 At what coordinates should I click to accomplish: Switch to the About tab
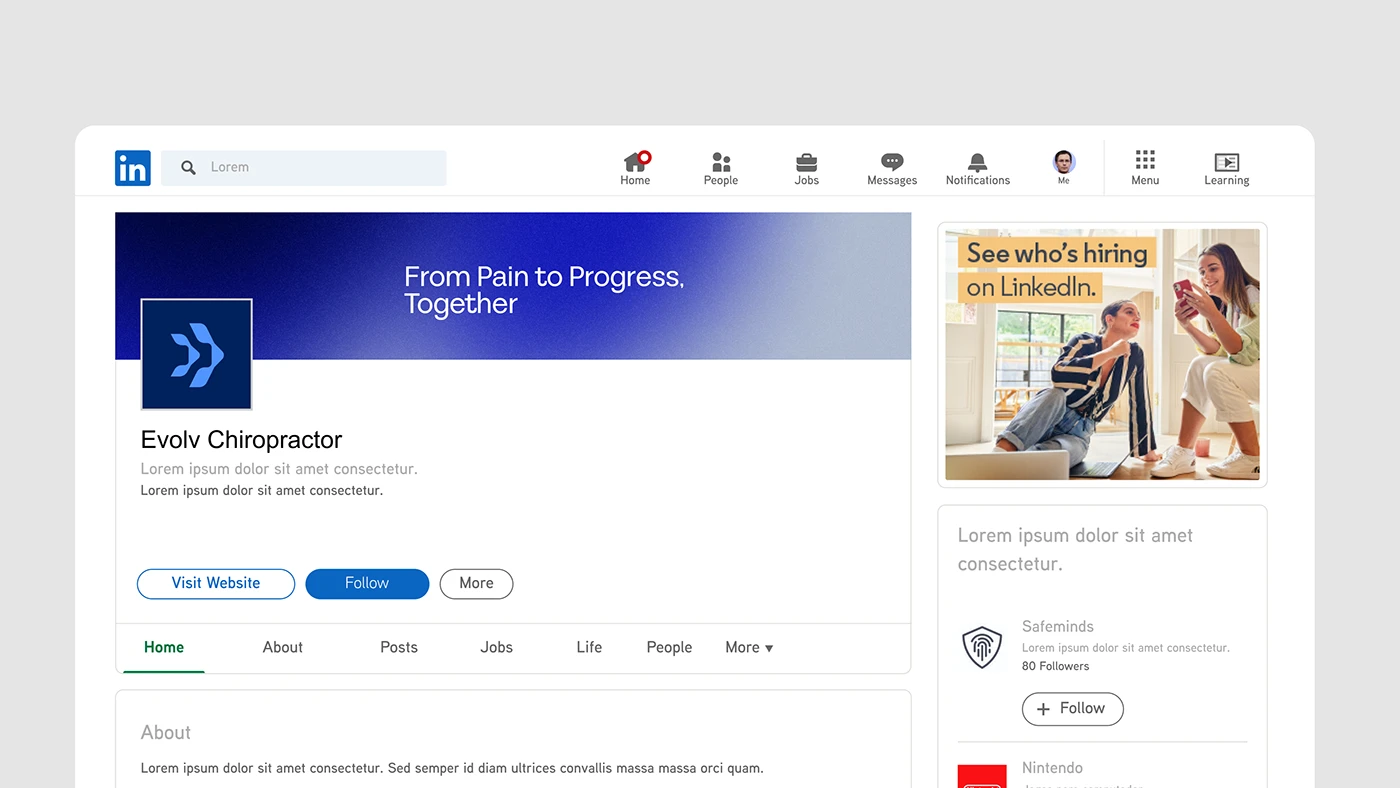(x=282, y=648)
